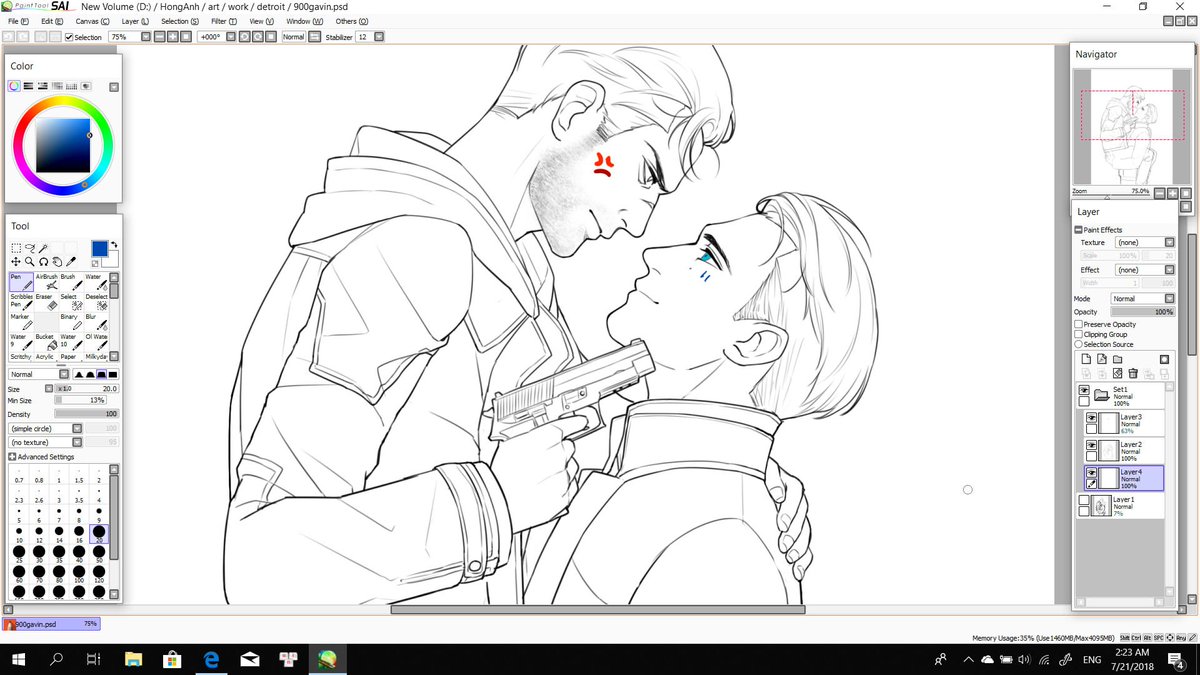Open the no texture brush dropdown
Screen dimensions: 1200x675
tap(77, 442)
